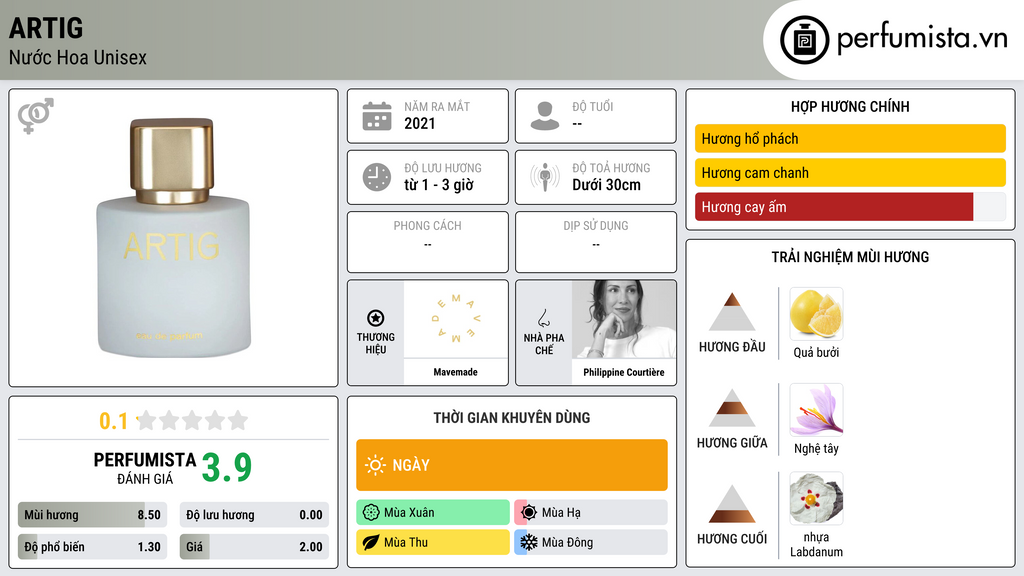The height and width of the screenshot is (576, 1024).
Task: Click the perfumista.vn bottle logo icon
Action: coord(804,40)
